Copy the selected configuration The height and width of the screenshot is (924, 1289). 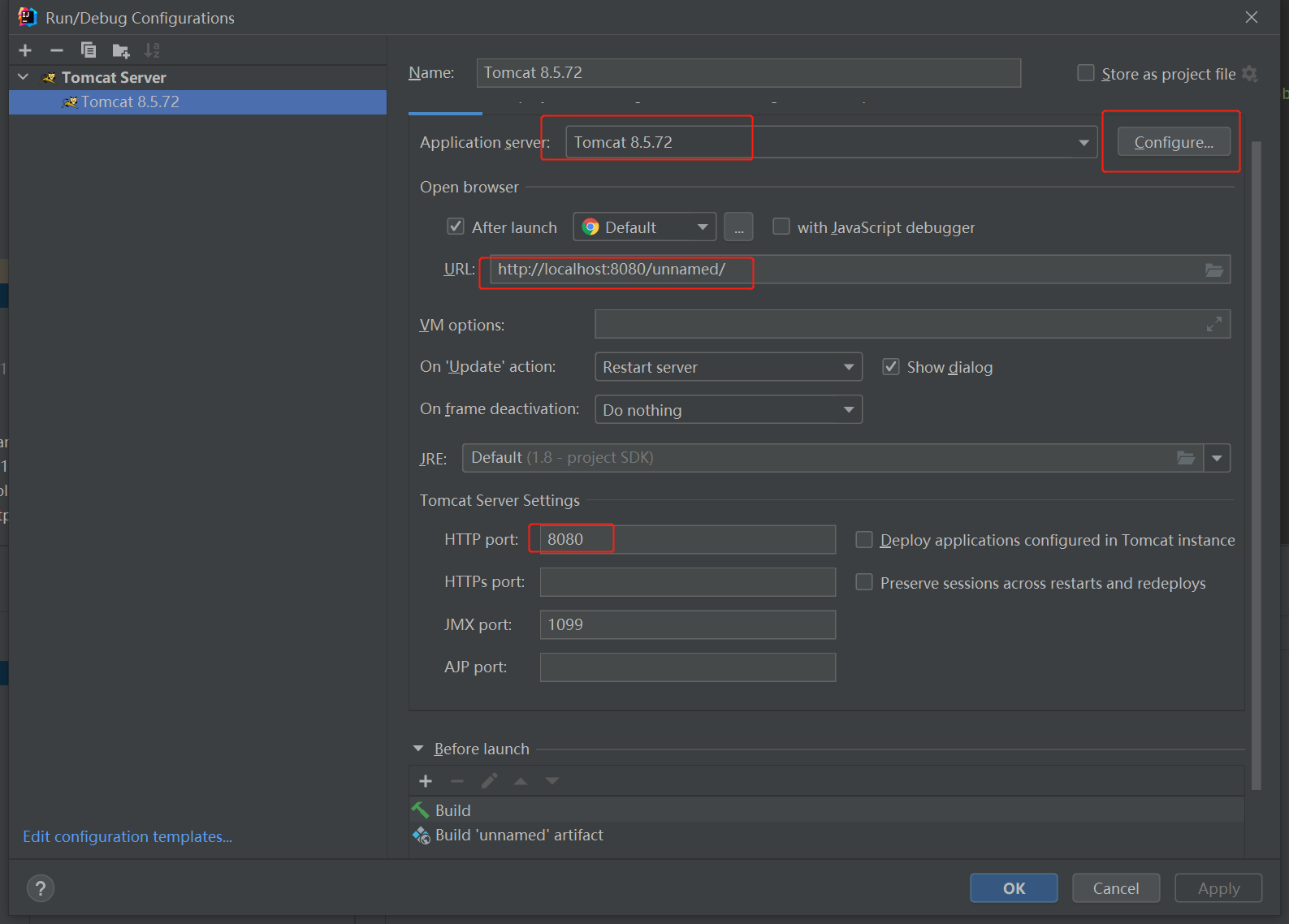tap(89, 50)
